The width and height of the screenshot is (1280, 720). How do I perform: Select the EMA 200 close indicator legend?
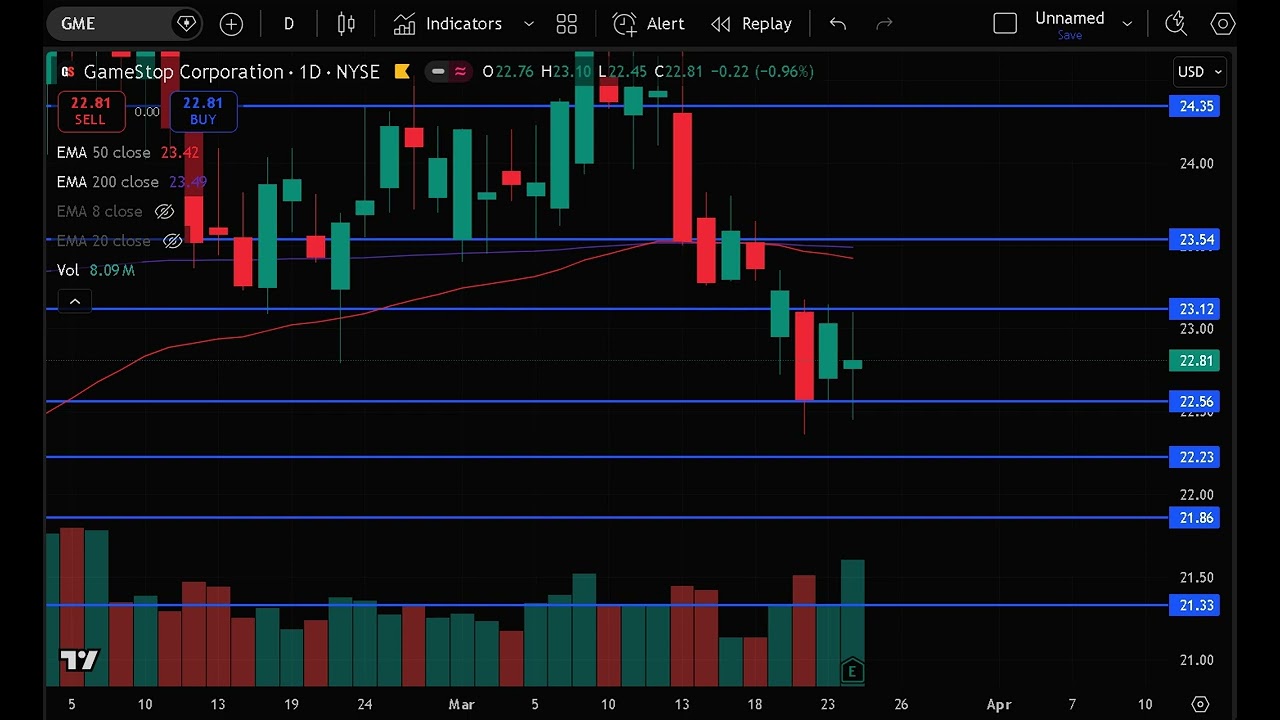[x=108, y=182]
